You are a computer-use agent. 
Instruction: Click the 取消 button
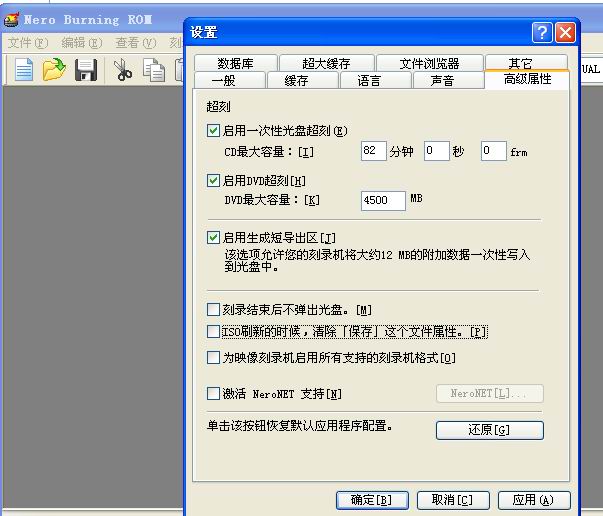point(453,500)
